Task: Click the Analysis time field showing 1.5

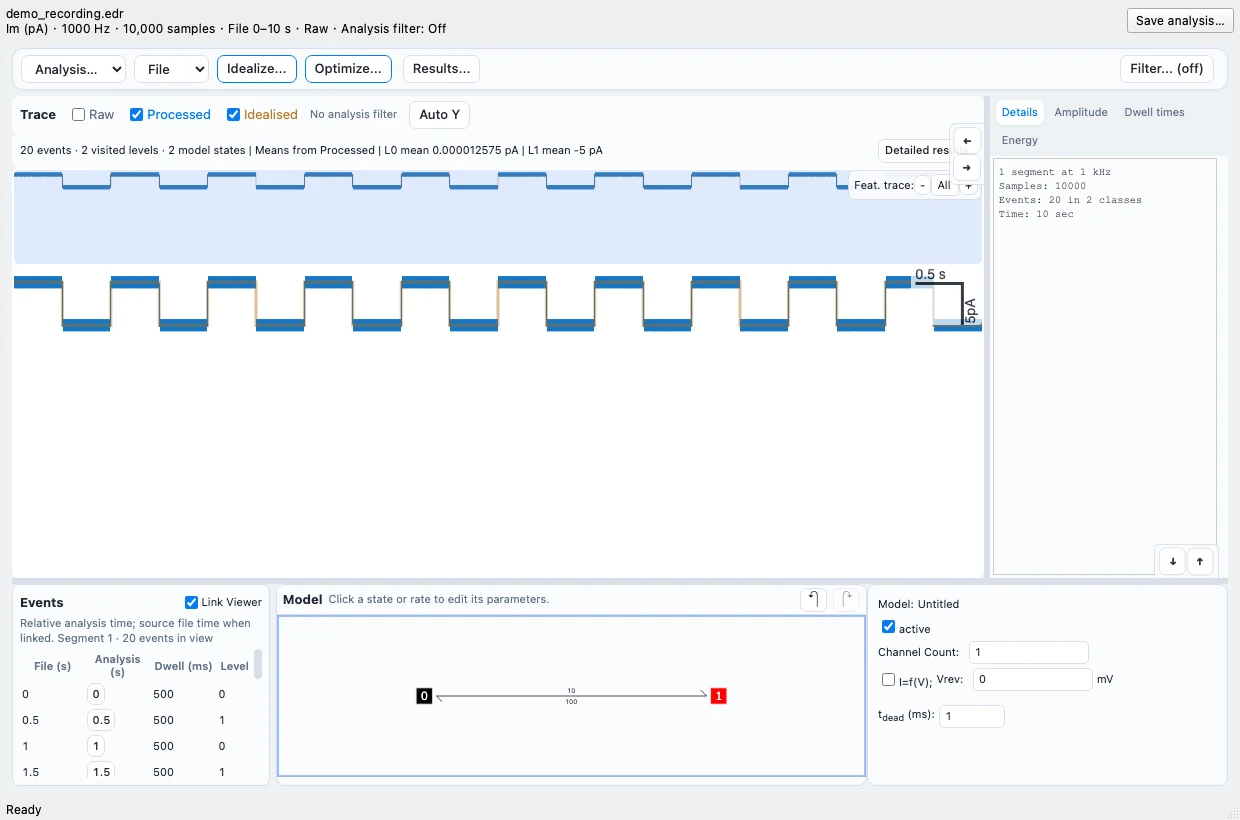Action: pos(101,772)
